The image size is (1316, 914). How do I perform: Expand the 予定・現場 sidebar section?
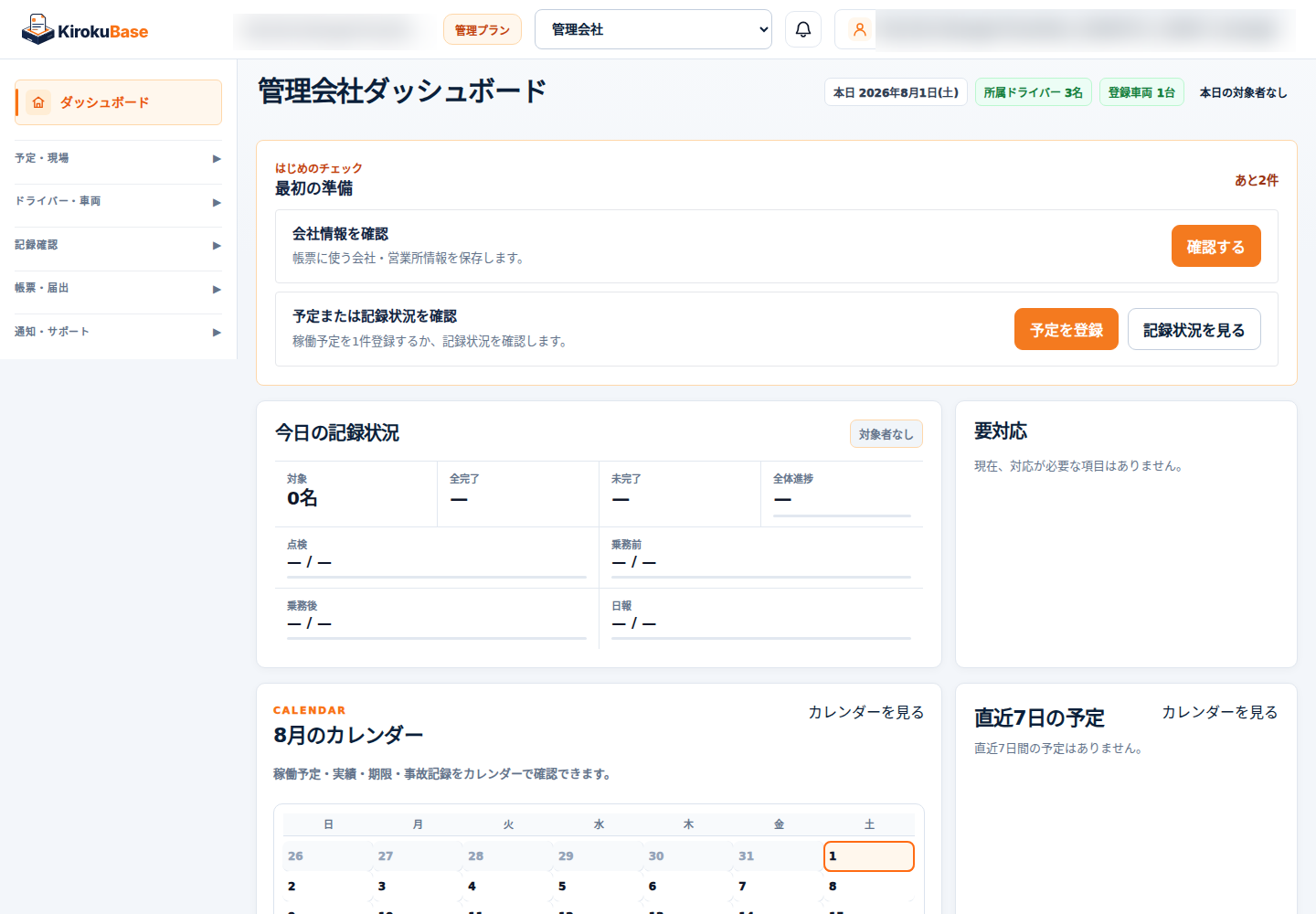[118, 158]
